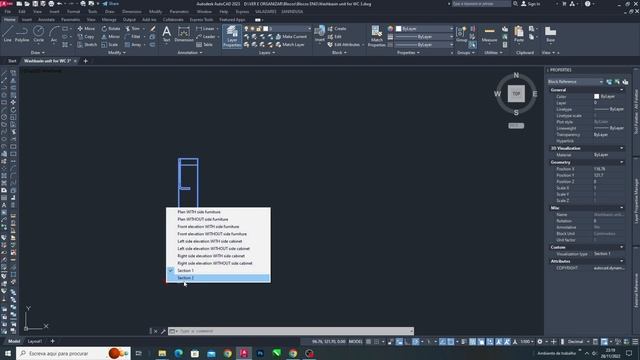This screenshot has width=640, height=360.
Task: Select the Circle tool
Action: point(38,33)
